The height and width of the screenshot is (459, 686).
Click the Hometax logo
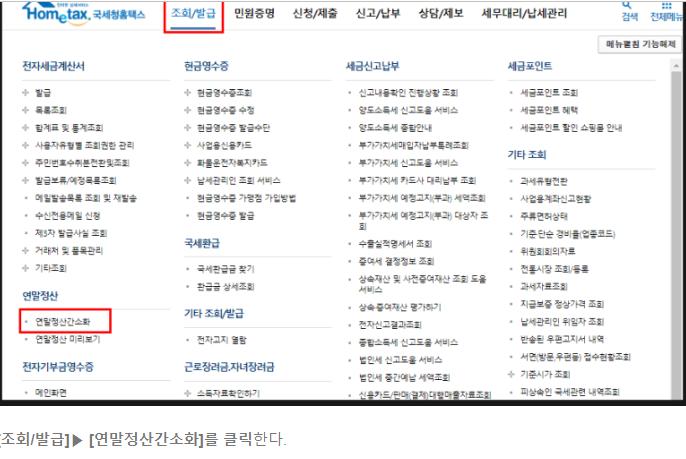(x=72, y=14)
